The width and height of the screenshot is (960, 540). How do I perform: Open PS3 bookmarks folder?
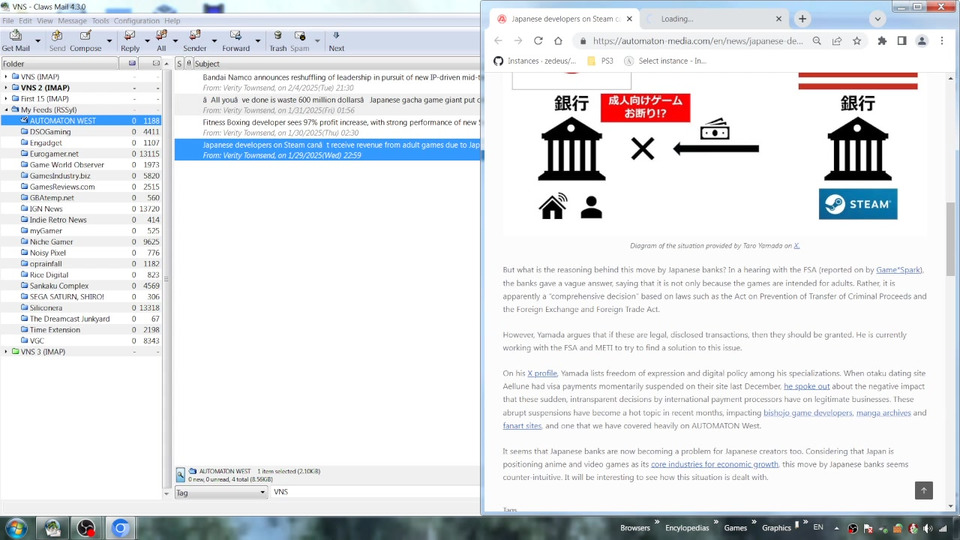(600, 61)
